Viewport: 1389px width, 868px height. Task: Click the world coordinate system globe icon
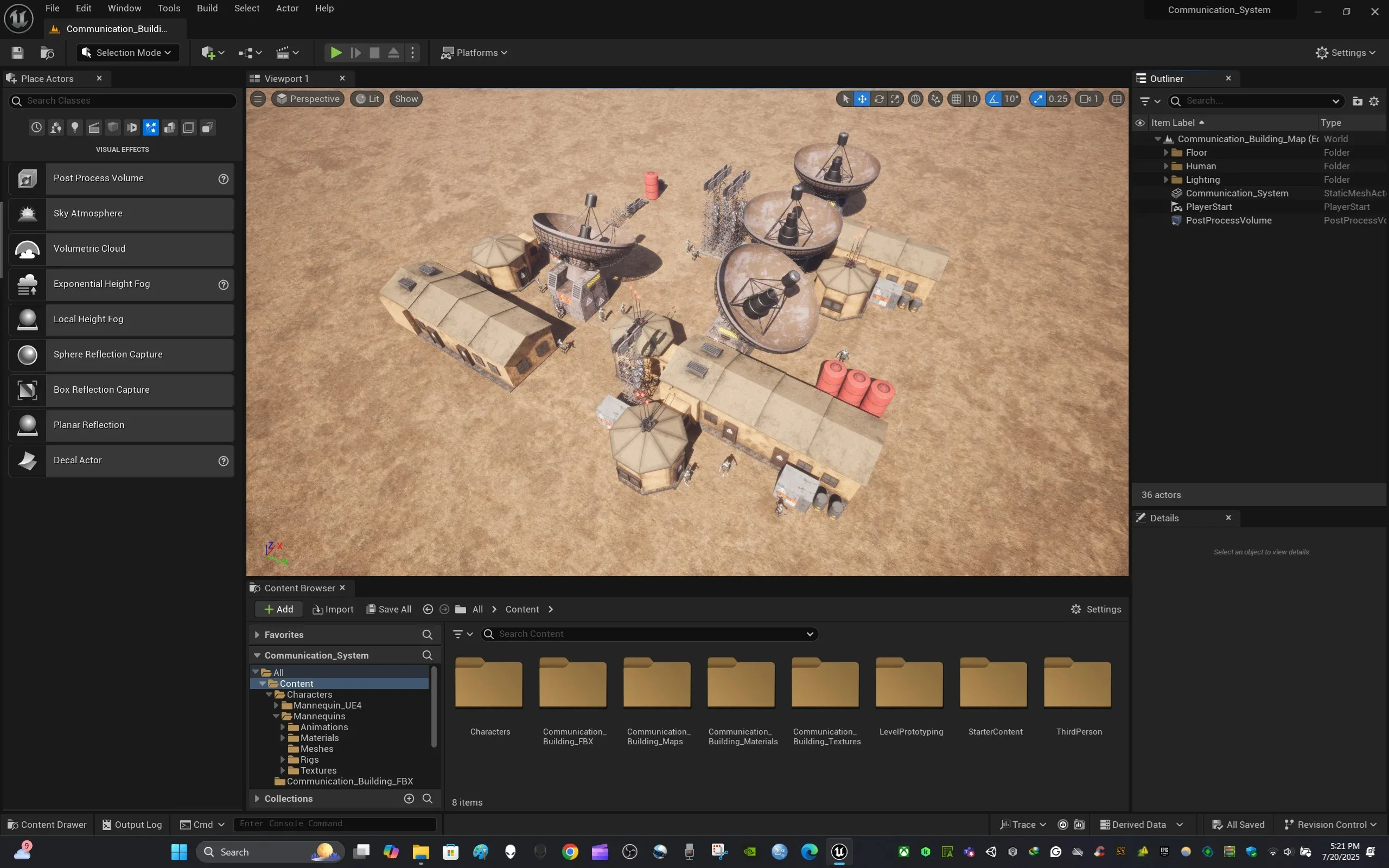click(x=915, y=99)
